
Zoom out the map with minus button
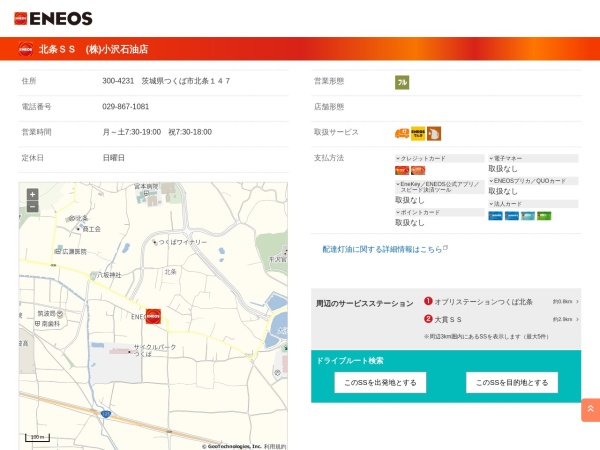point(33,207)
